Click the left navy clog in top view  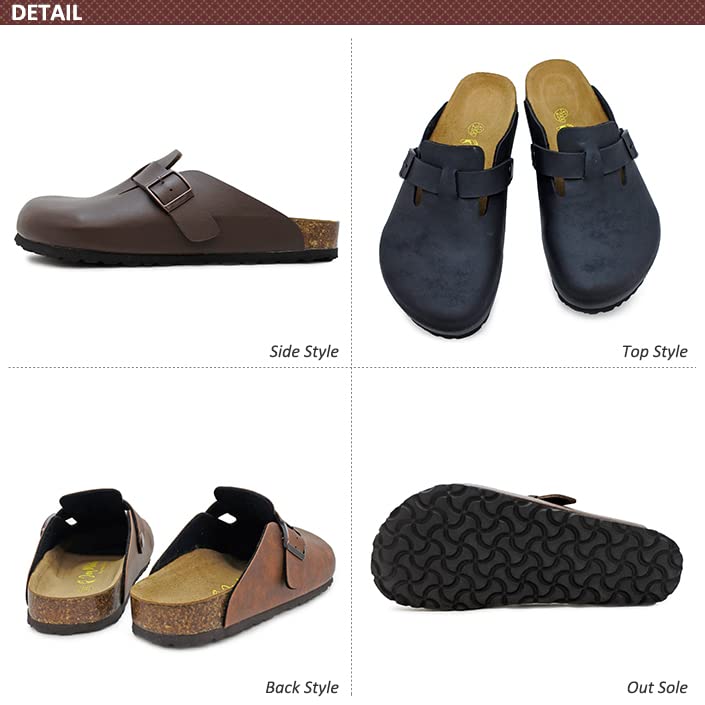tap(448, 205)
